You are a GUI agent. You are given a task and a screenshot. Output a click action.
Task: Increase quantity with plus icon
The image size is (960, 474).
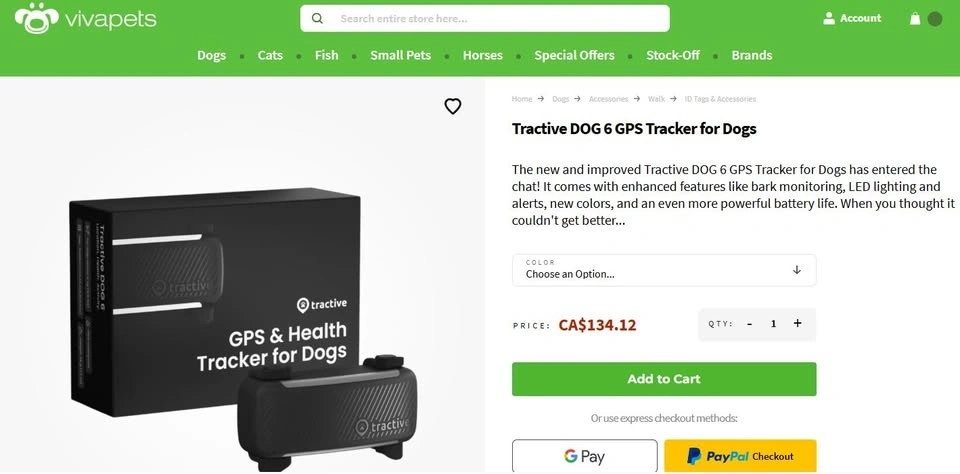tap(797, 323)
